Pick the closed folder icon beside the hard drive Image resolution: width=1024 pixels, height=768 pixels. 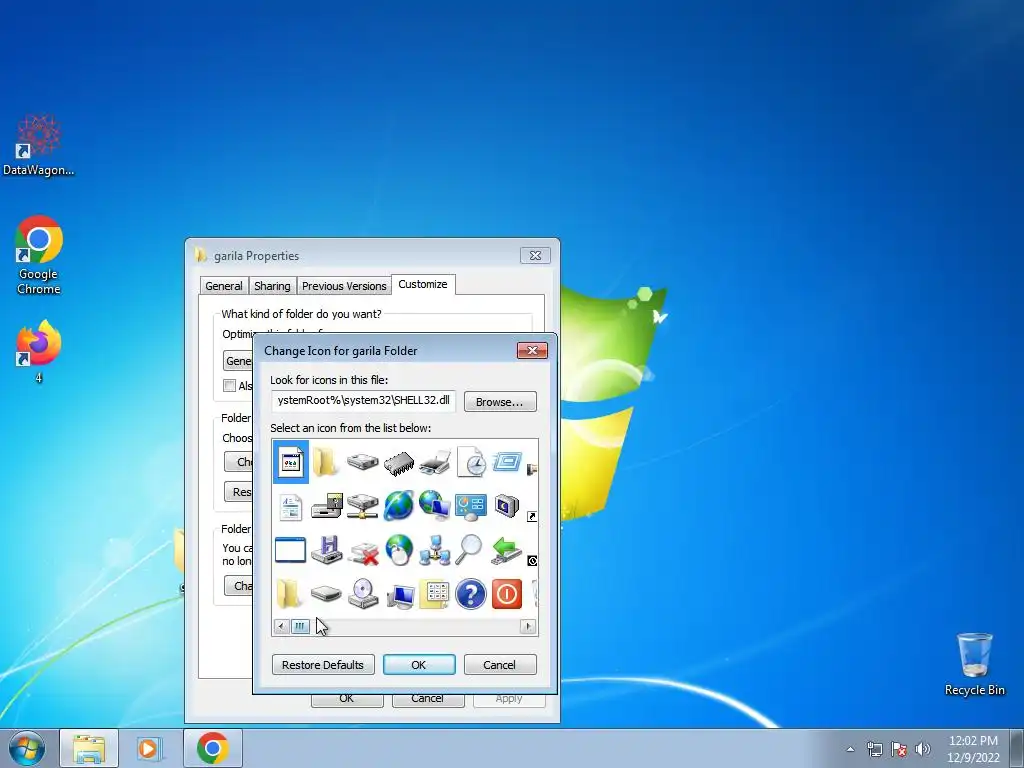(325, 462)
